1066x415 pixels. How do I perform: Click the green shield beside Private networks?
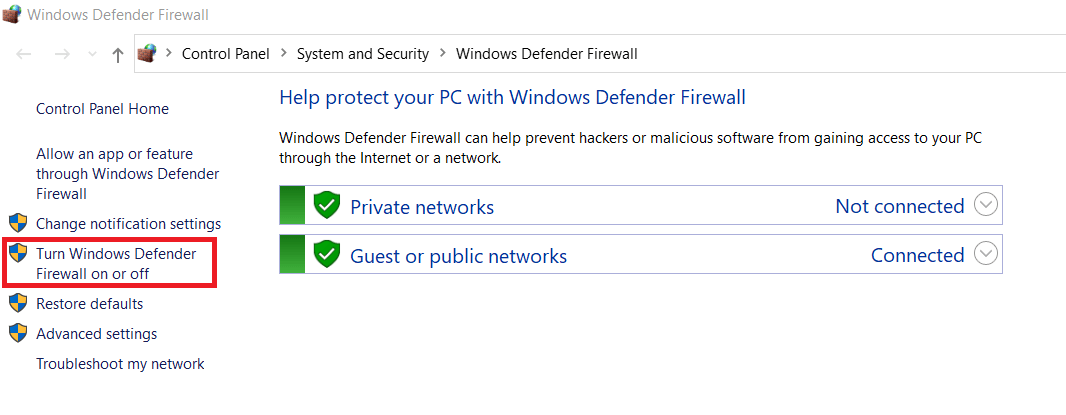326,206
